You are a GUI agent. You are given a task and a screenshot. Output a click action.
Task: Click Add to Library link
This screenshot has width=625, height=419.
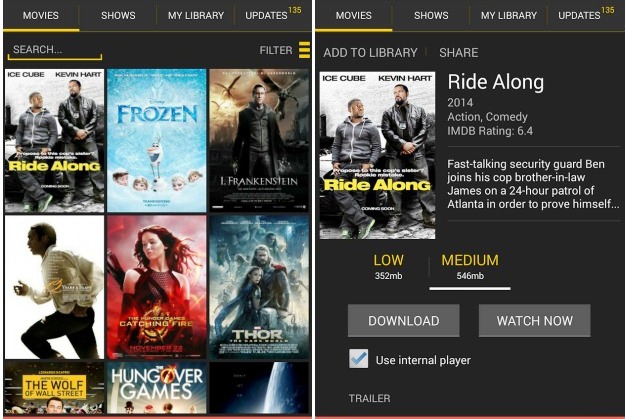pyautogui.click(x=370, y=53)
